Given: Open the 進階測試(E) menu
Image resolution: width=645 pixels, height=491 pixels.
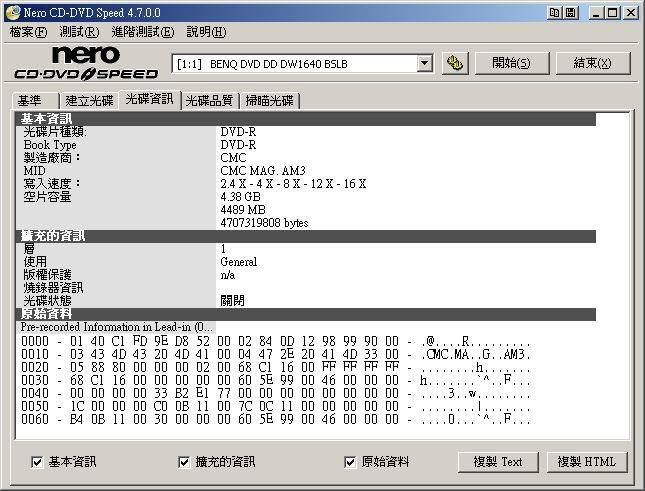Looking at the screenshot, I should pyautogui.click(x=143, y=32).
